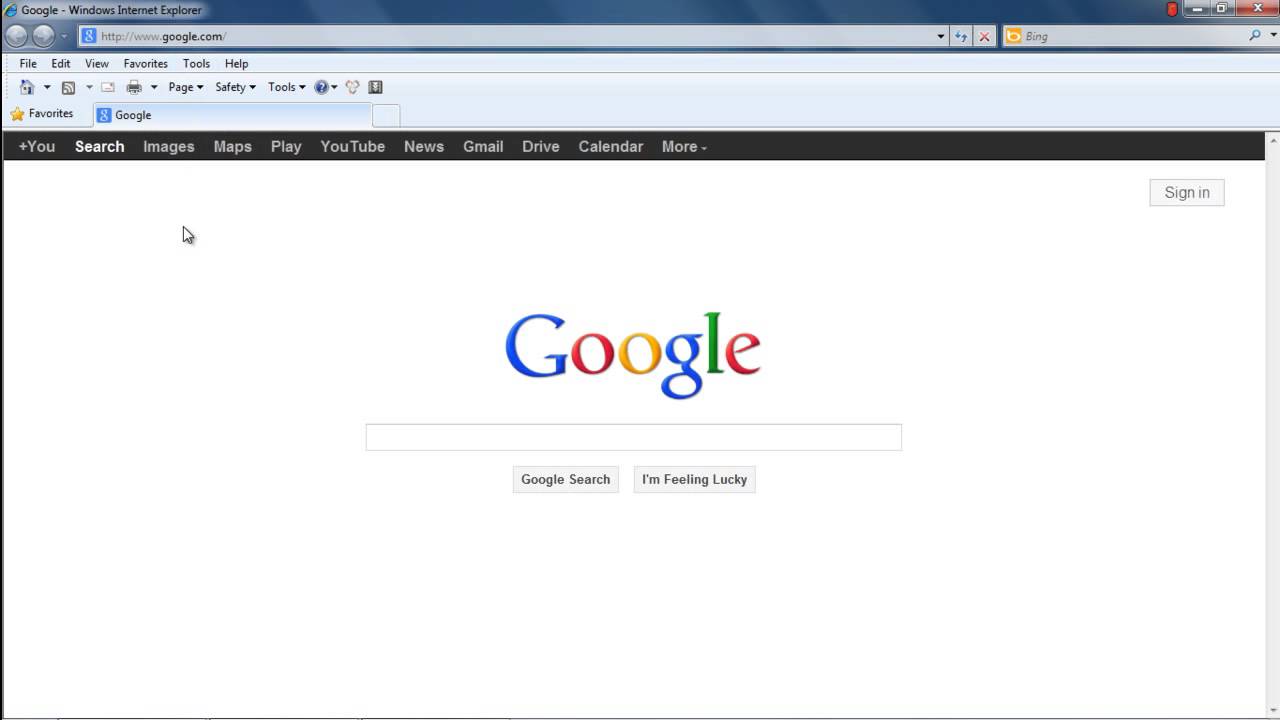The height and width of the screenshot is (720, 1280).
Task: Click the heart-shaped icon in command bar
Action: (352, 88)
